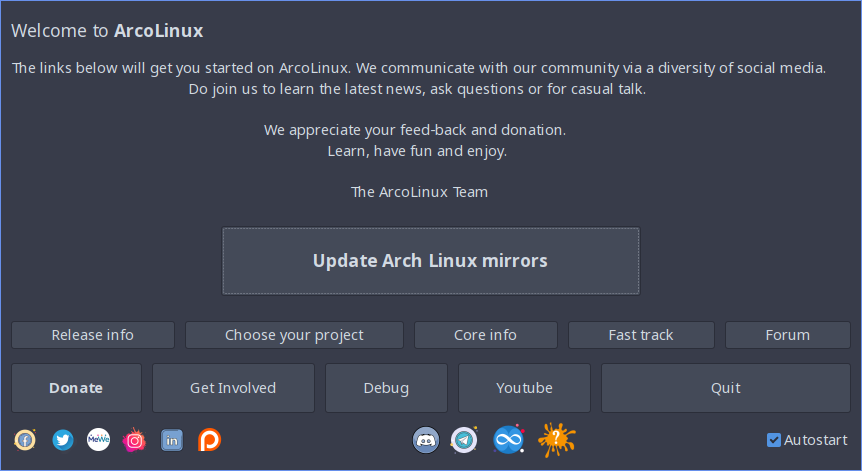The image size is (862, 471).
Task: Visit the Forum button
Action: point(788,335)
